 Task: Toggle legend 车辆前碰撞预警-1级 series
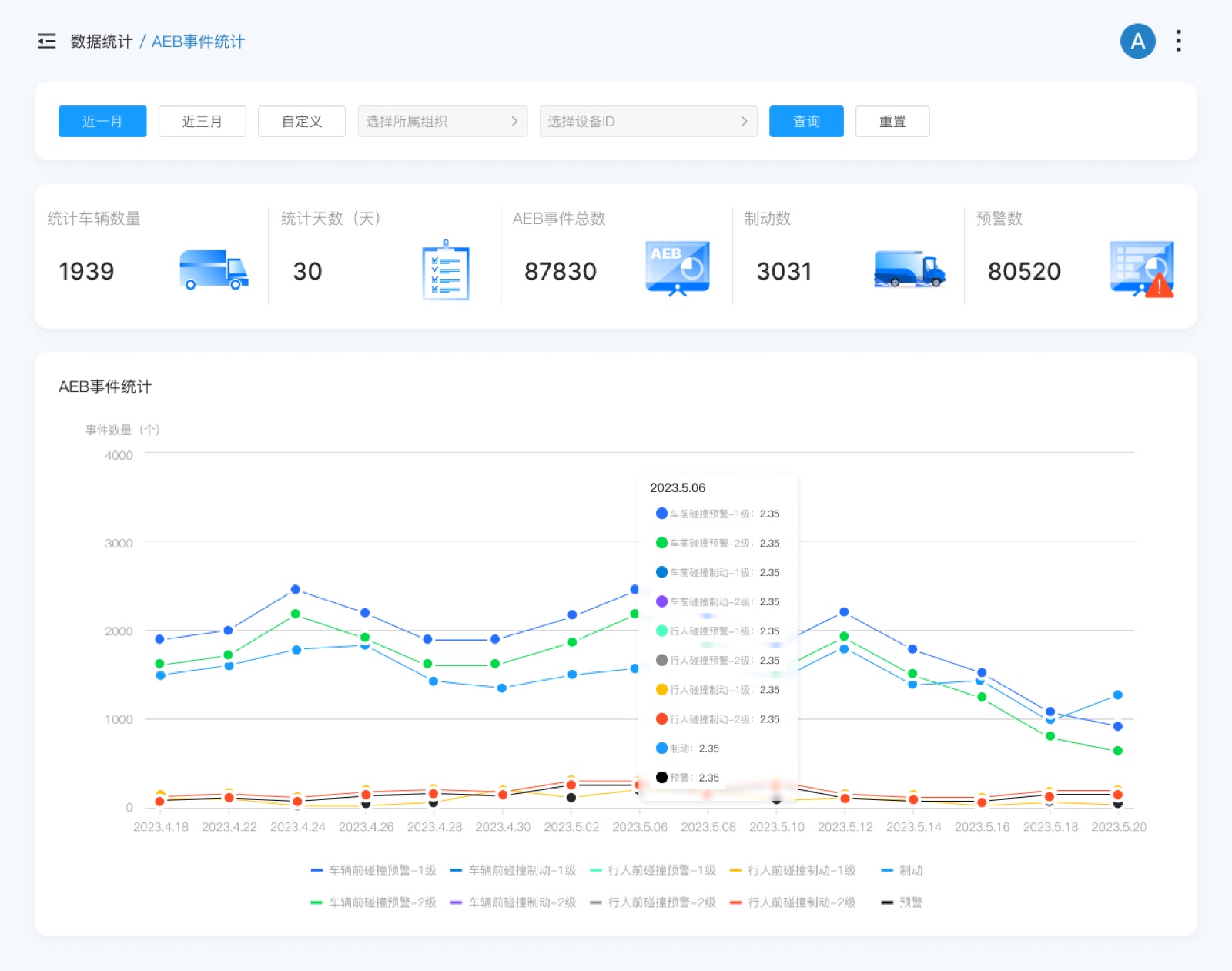point(373,870)
